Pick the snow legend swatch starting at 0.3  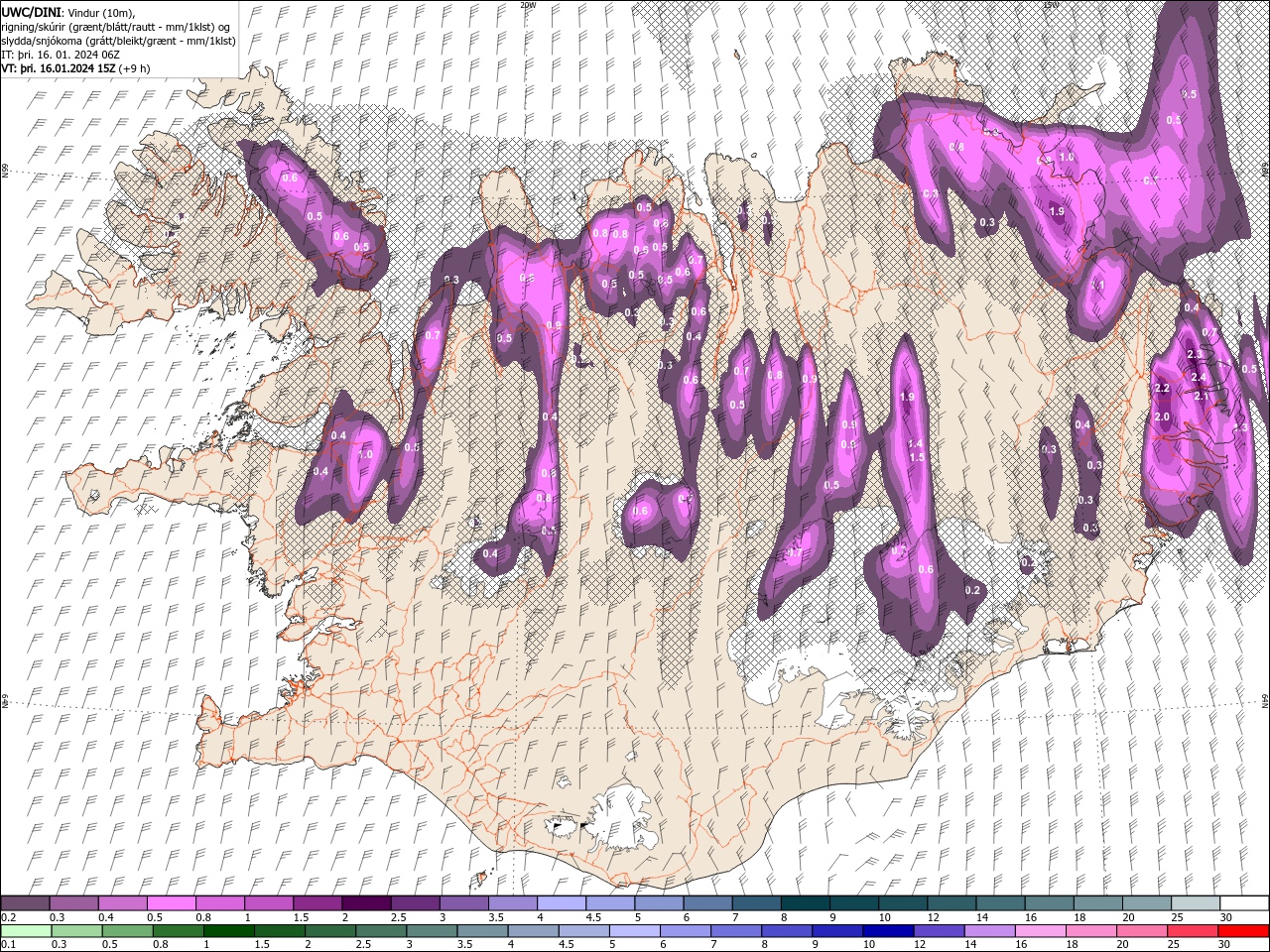[73, 903]
